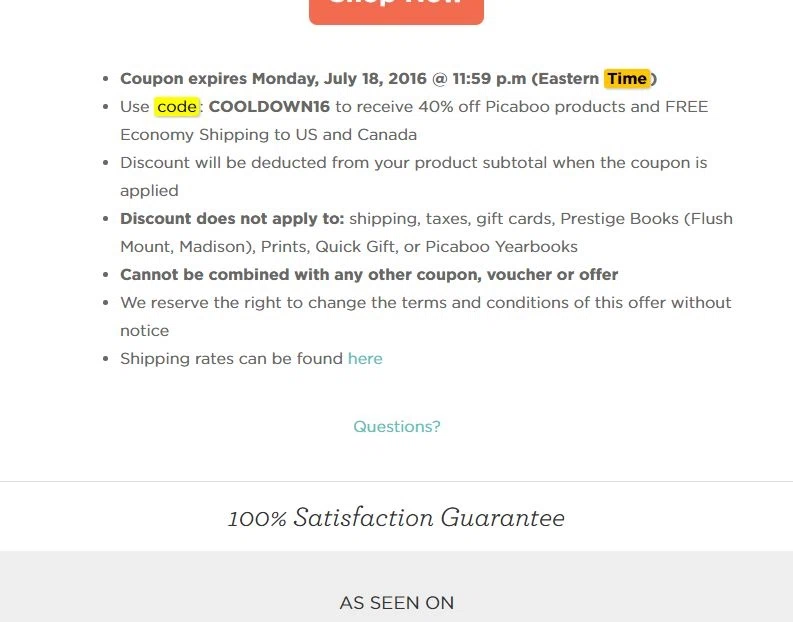
Task: Click the 'AS SEEN ON' heading
Action: click(396, 603)
